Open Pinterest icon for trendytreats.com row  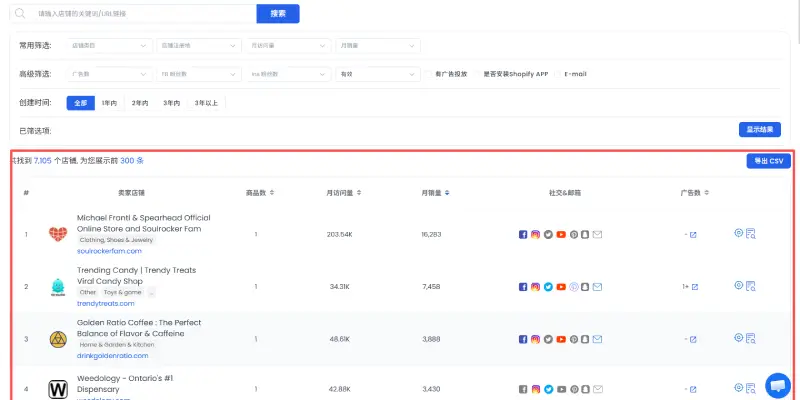pyautogui.click(x=574, y=287)
